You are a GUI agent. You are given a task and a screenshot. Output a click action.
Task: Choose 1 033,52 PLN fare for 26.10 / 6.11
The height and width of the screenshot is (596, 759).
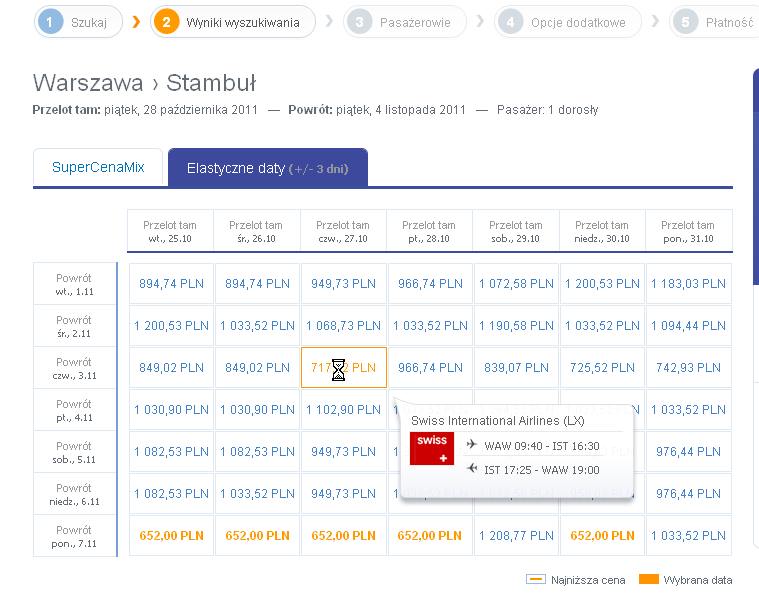coord(258,493)
